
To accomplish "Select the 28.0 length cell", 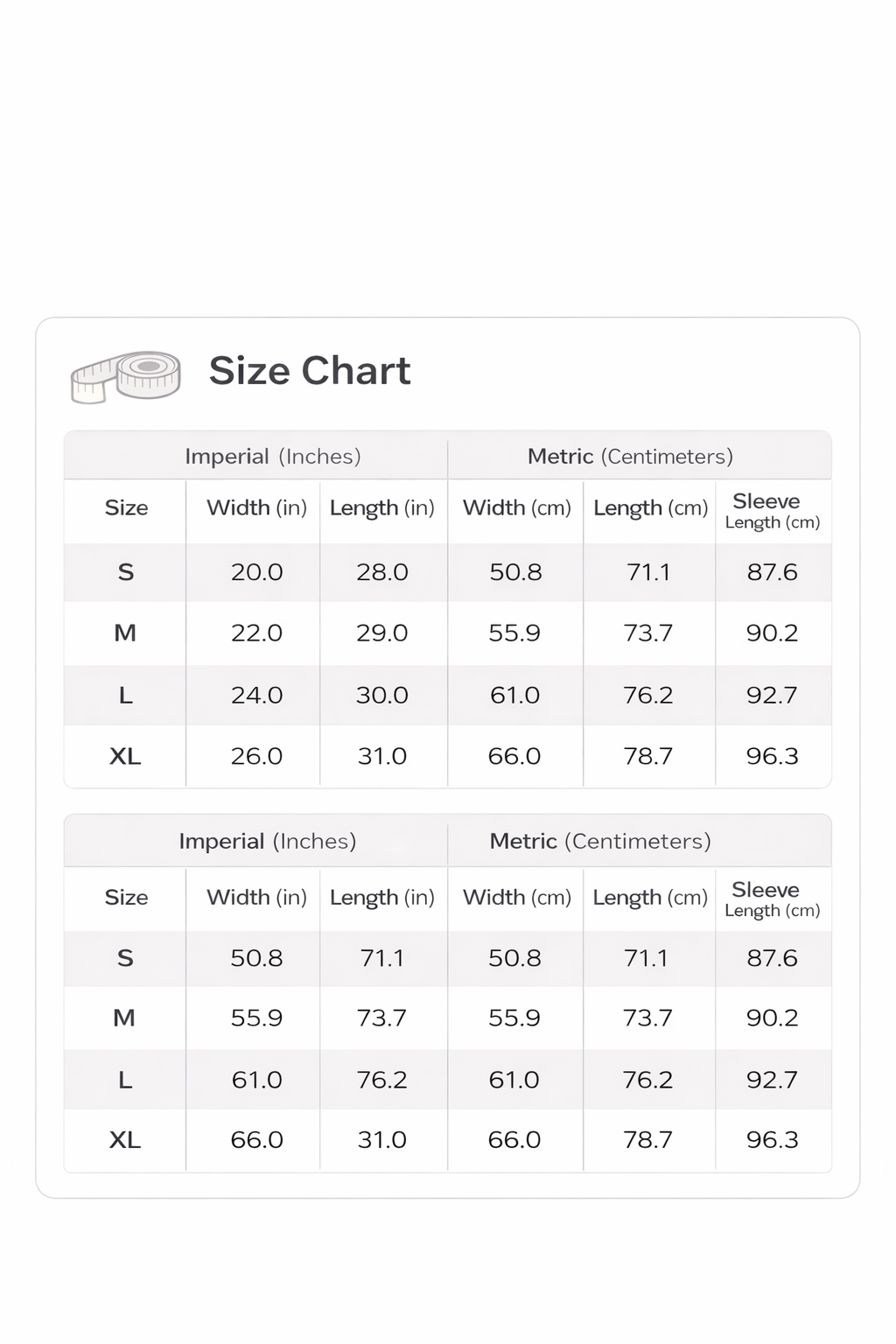I will click(382, 572).
